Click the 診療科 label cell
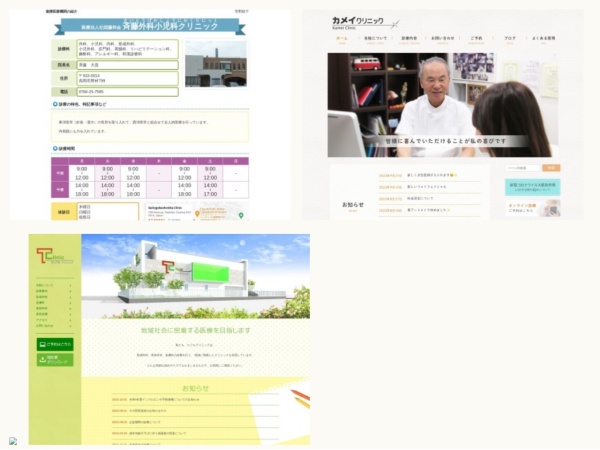The width and height of the screenshot is (600, 450). [64, 49]
